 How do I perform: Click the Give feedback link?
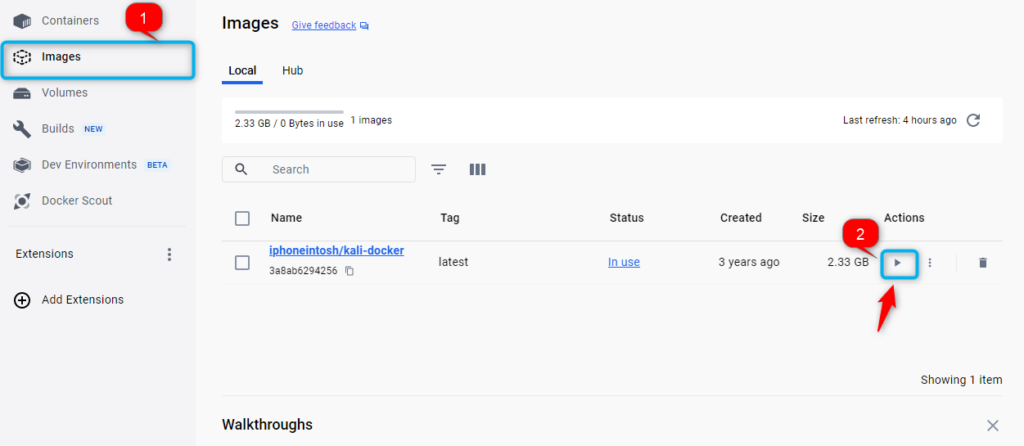click(x=324, y=25)
